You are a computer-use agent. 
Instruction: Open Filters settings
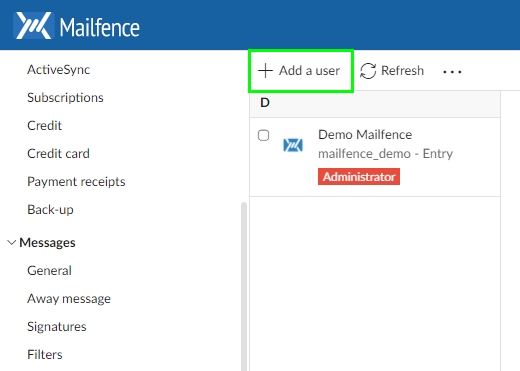45,355
